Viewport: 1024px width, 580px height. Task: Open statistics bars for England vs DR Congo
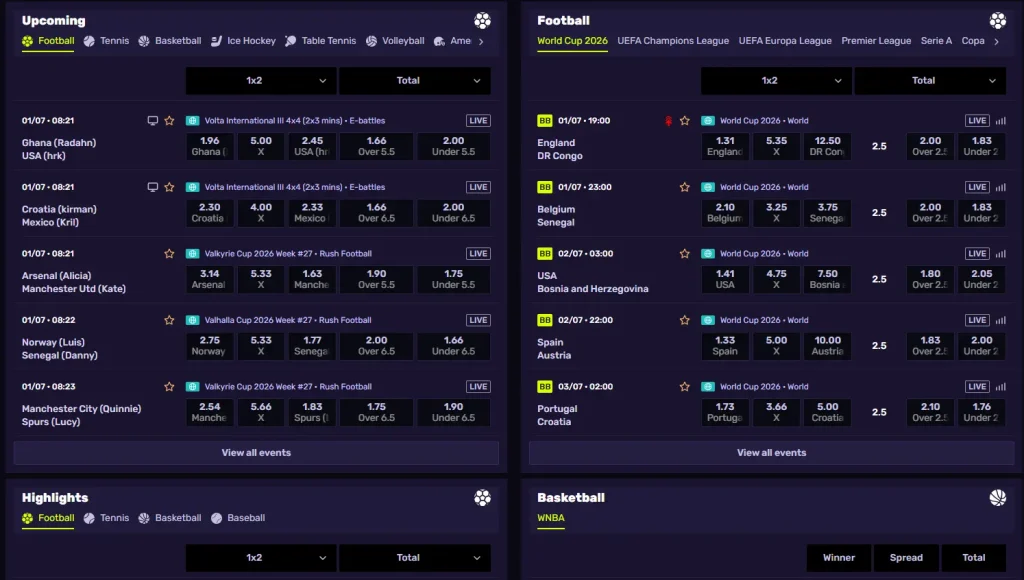pyautogui.click(x=1000, y=121)
